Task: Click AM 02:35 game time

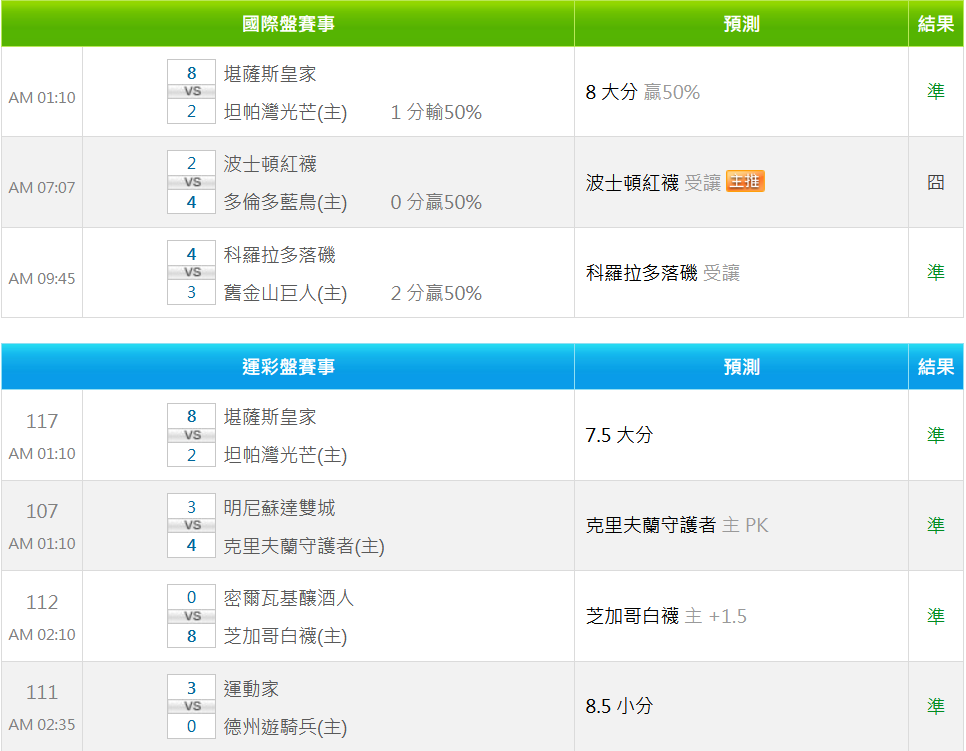Action: click(42, 725)
